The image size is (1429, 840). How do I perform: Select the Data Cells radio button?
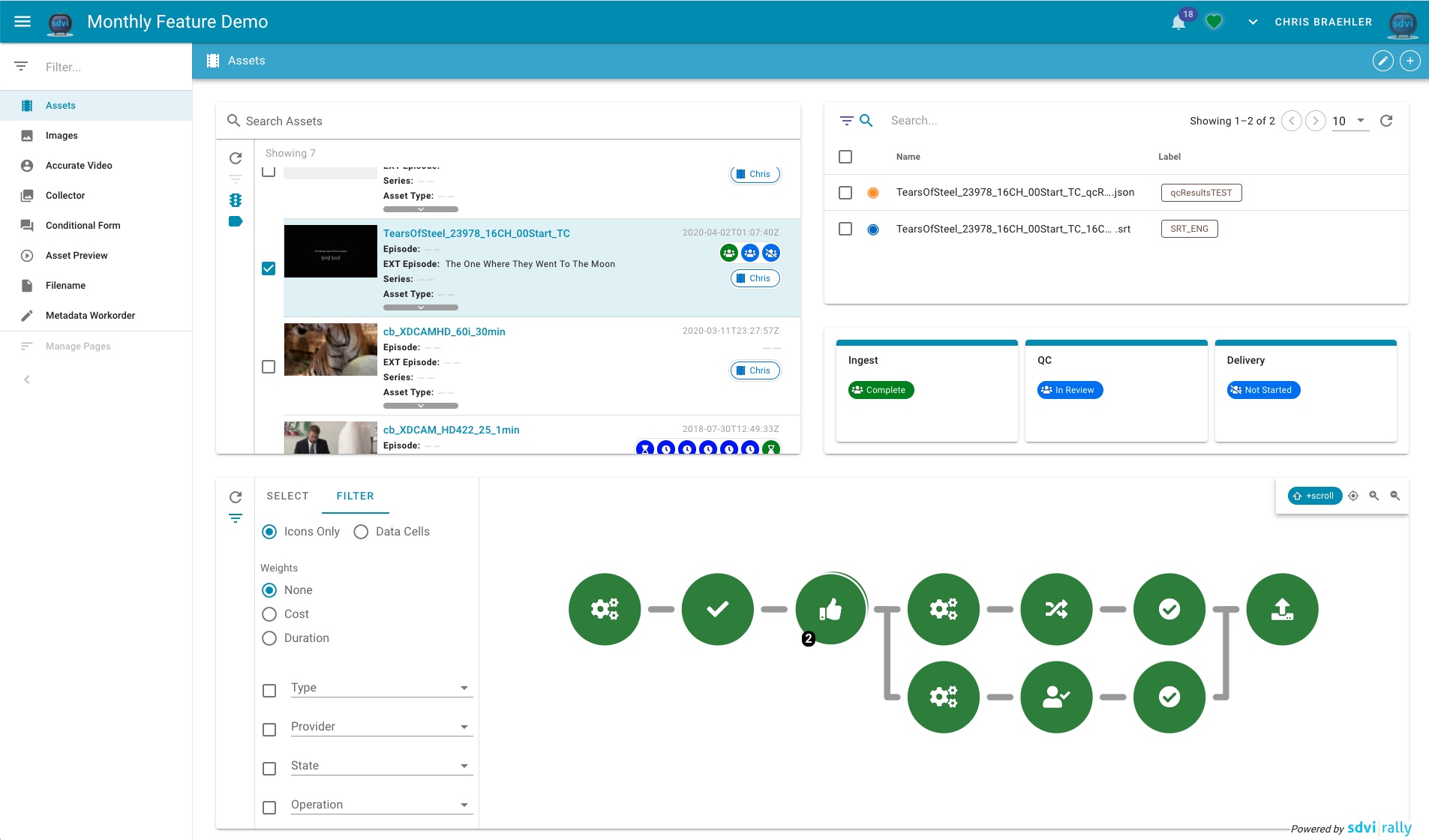pos(361,532)
